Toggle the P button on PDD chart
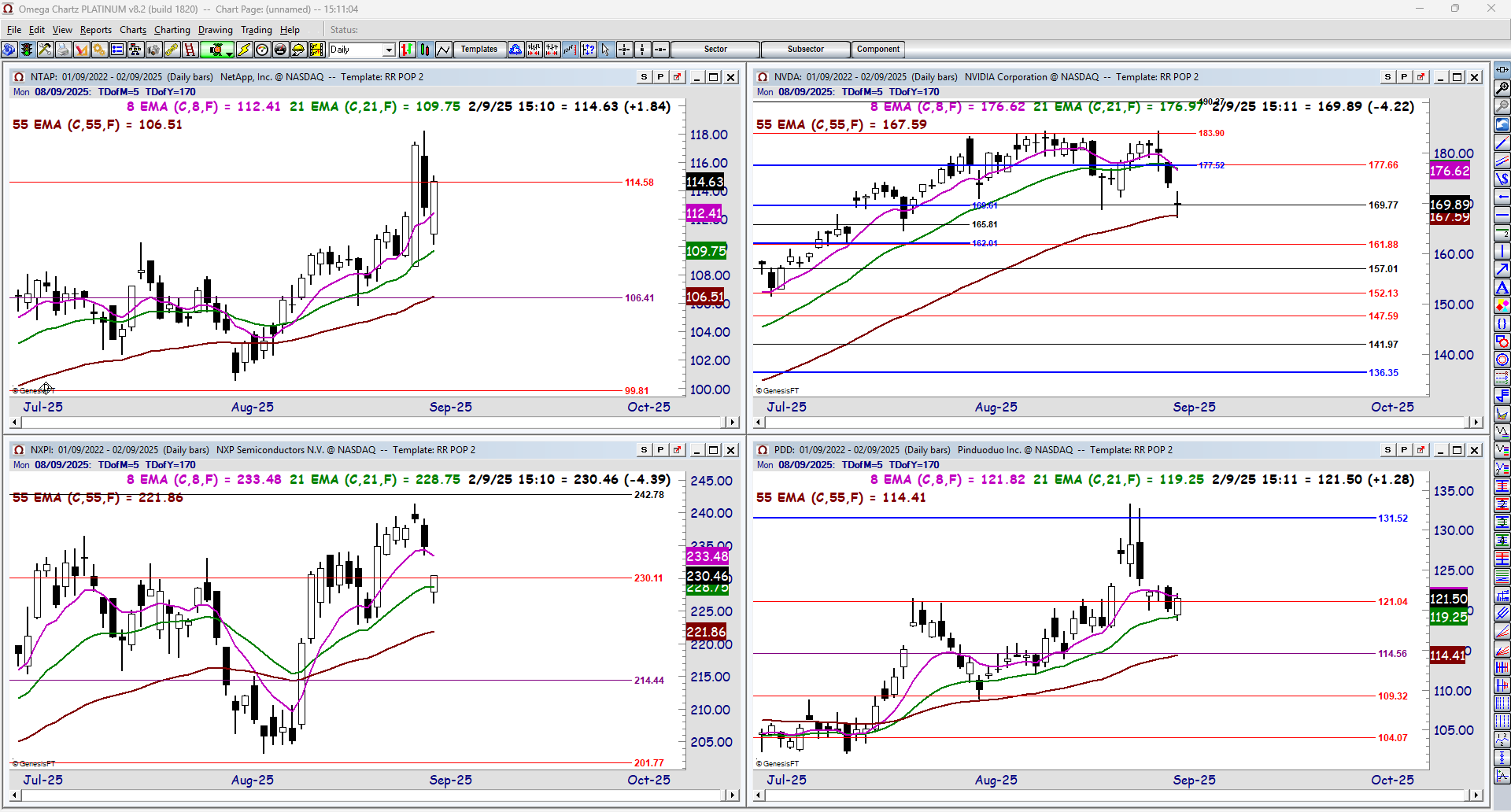This screenshot has width=1511, height=812. coord(1404,450)
